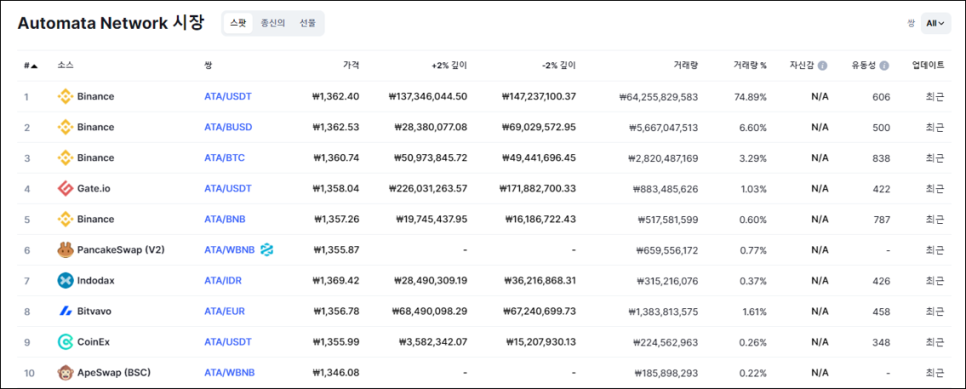Viewport: 966px width, 389px height.
Task: Click Binance name in row 1
Action: [x=95, y=97]
